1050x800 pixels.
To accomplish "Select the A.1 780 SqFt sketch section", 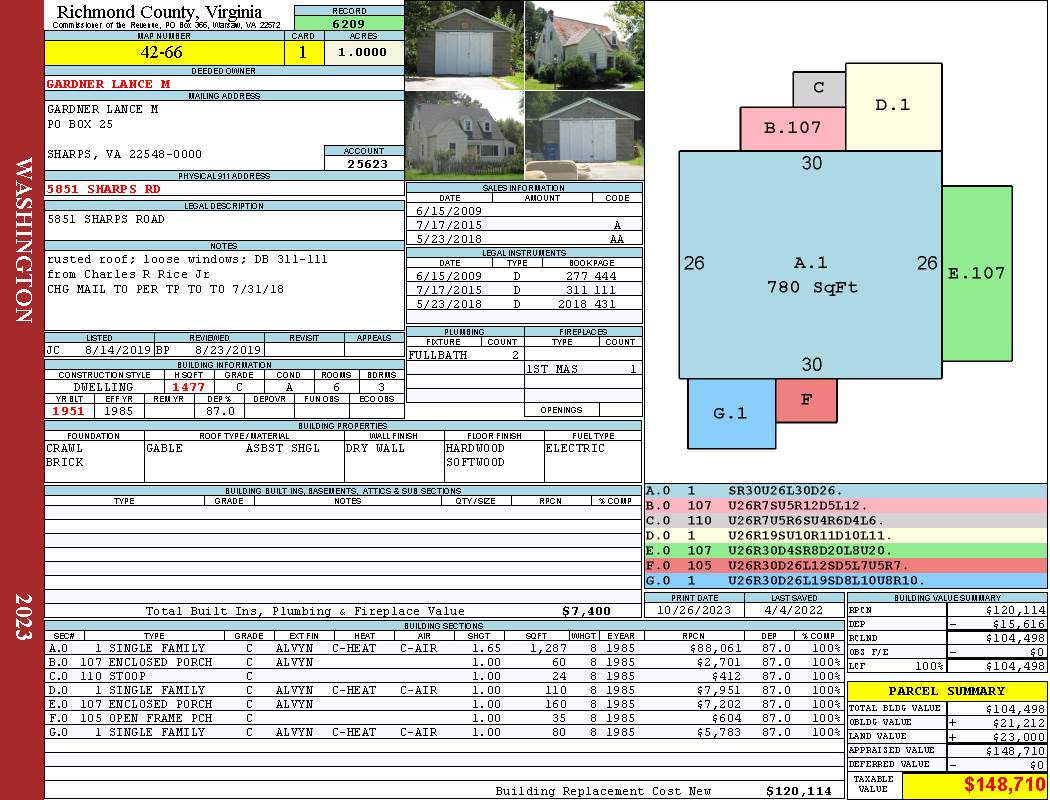I will pyautogui.click(x=810, y=265).
